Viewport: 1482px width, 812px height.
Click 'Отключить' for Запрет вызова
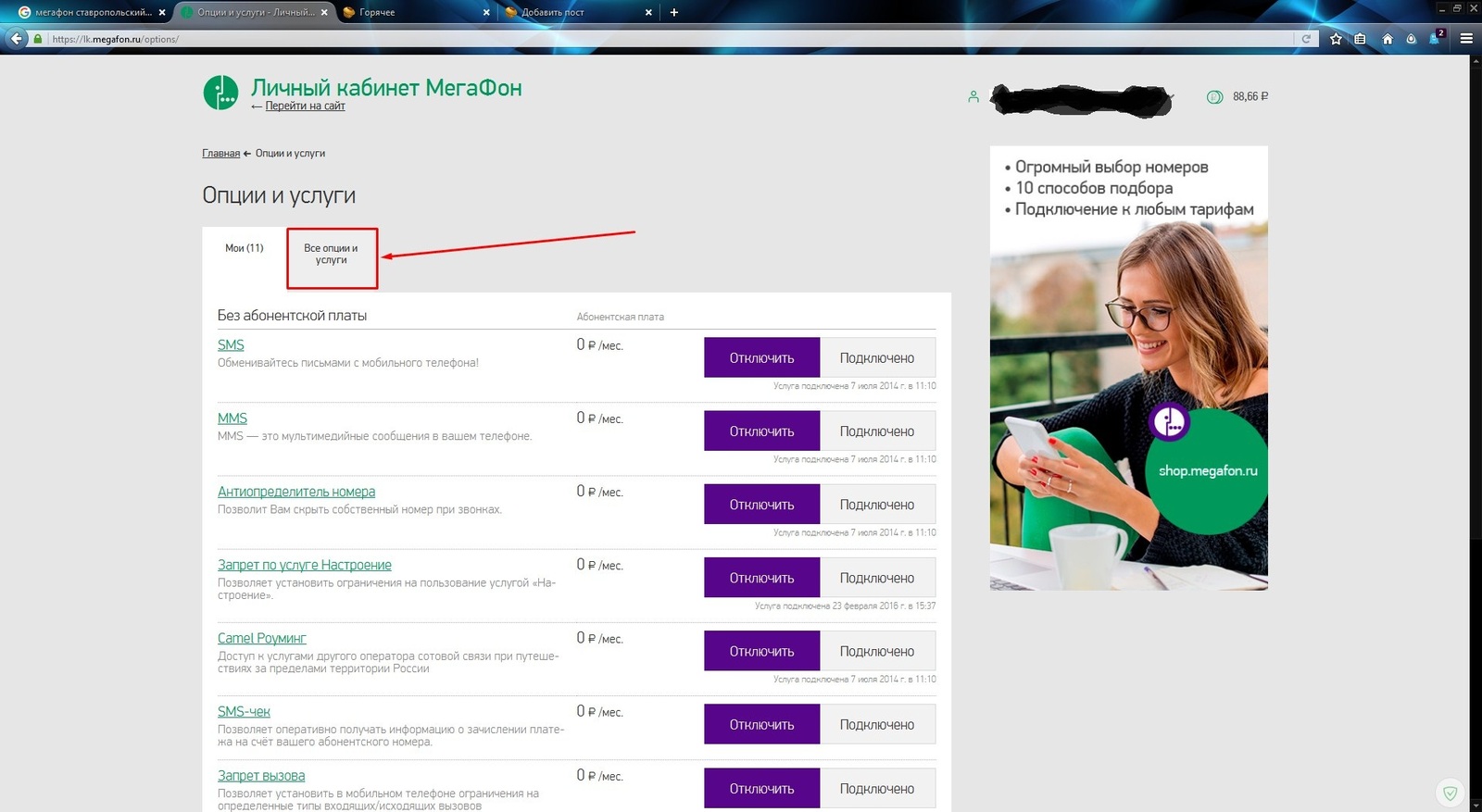(x=761, y=788)
